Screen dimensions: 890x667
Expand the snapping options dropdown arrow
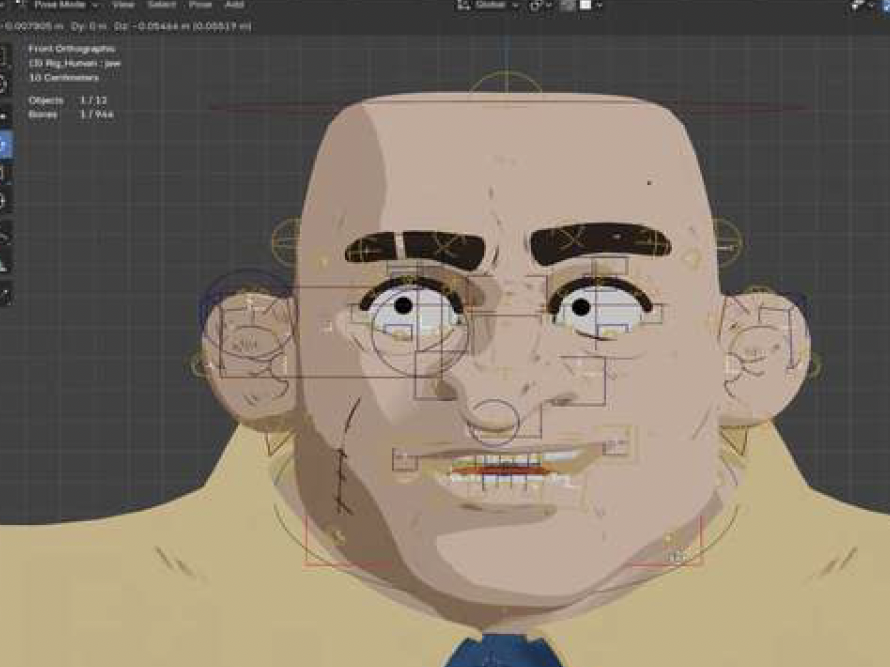point(599,6)
